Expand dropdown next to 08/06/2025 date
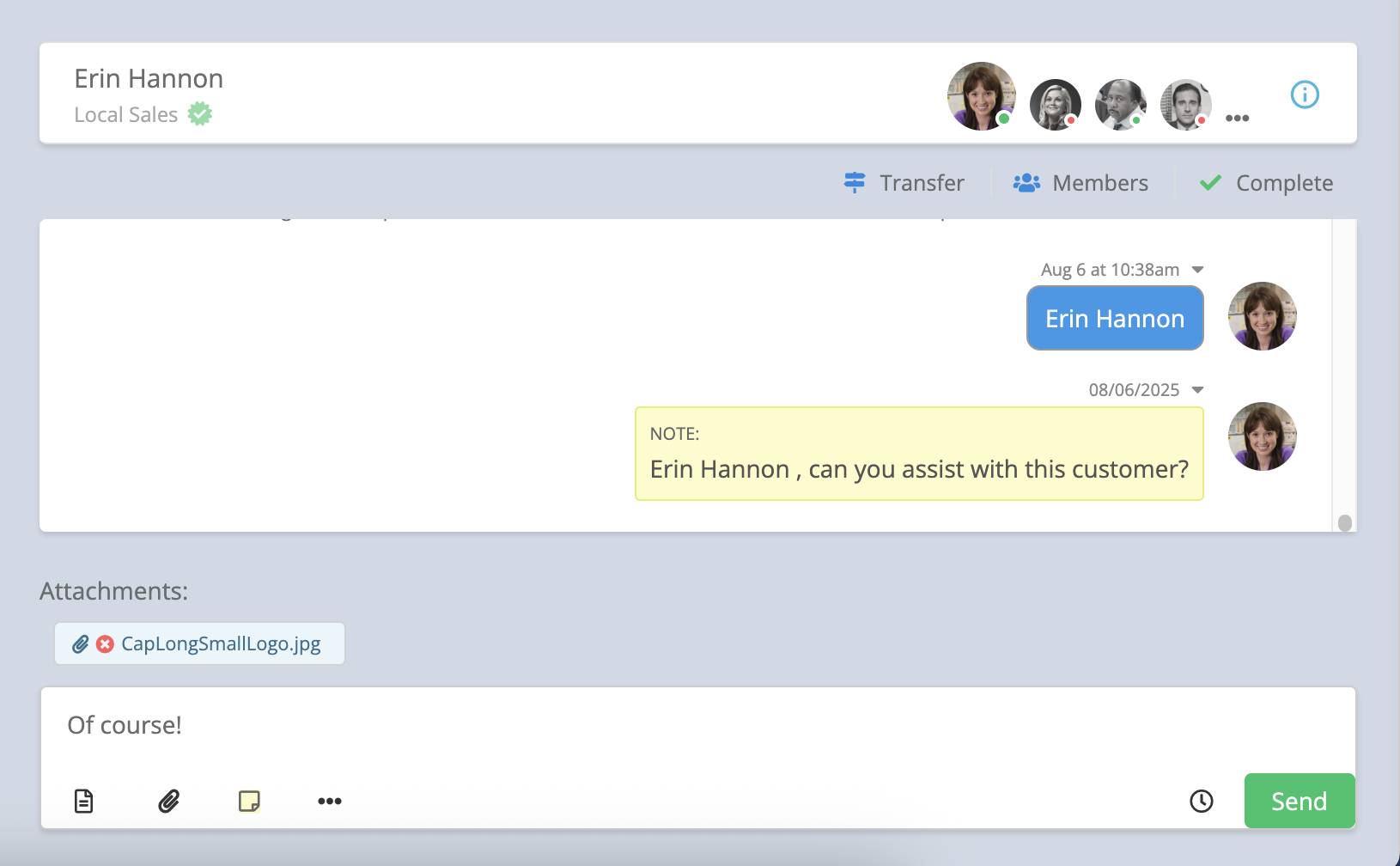The image size is (1400, 866). tap(1198, 390)
